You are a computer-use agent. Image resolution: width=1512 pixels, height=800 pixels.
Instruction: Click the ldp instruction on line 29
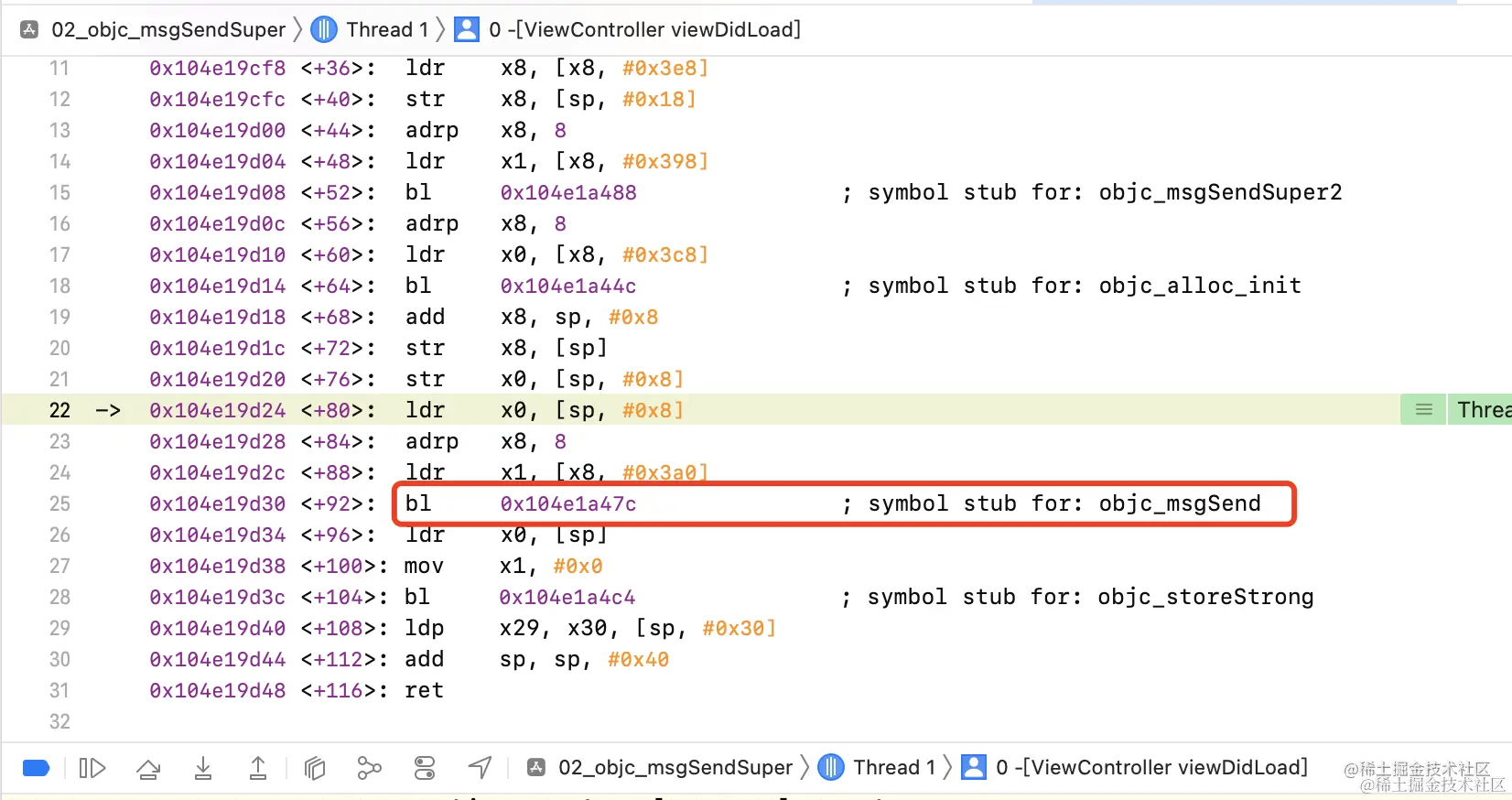tap(425, 628)
